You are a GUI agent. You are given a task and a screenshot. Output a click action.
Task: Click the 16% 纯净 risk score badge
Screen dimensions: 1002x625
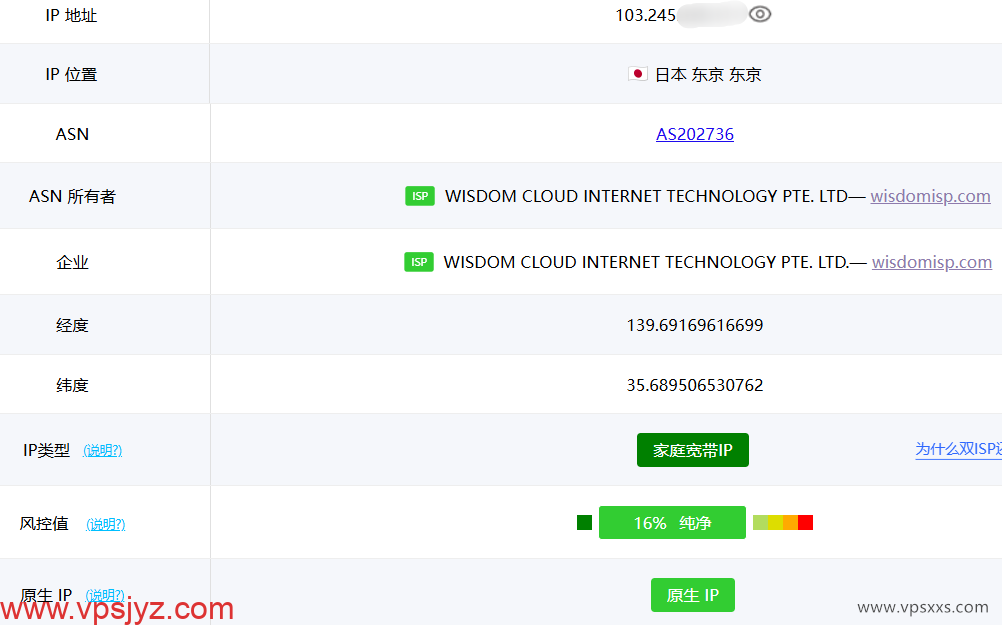click(672, 523)
